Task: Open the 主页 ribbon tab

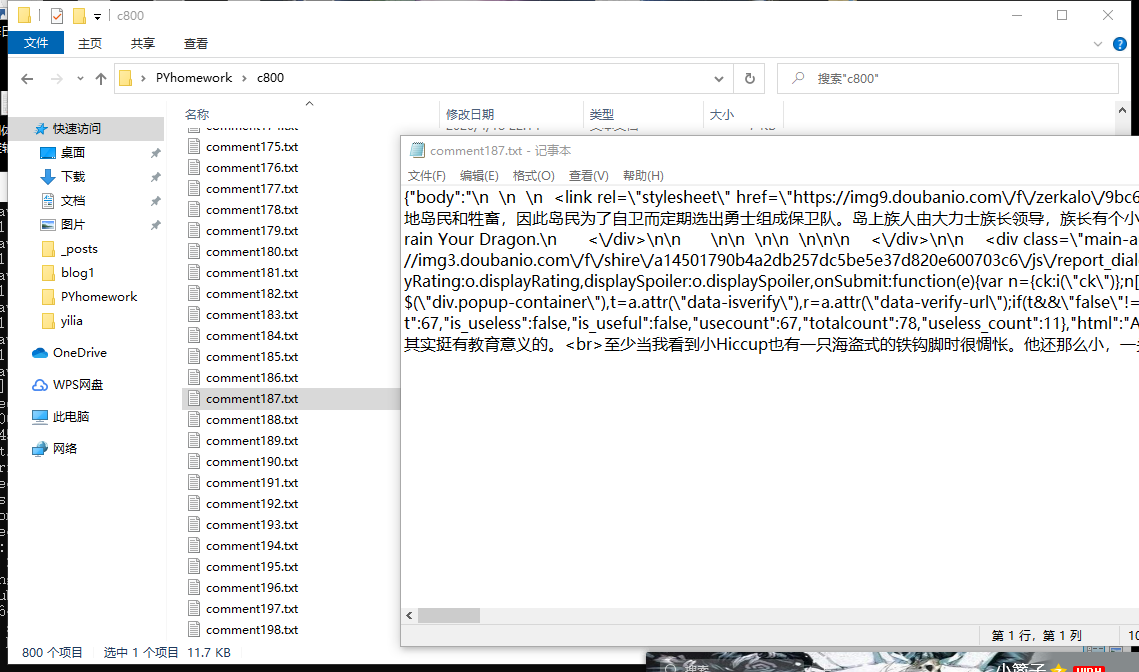Action: (x=90, y=44)
